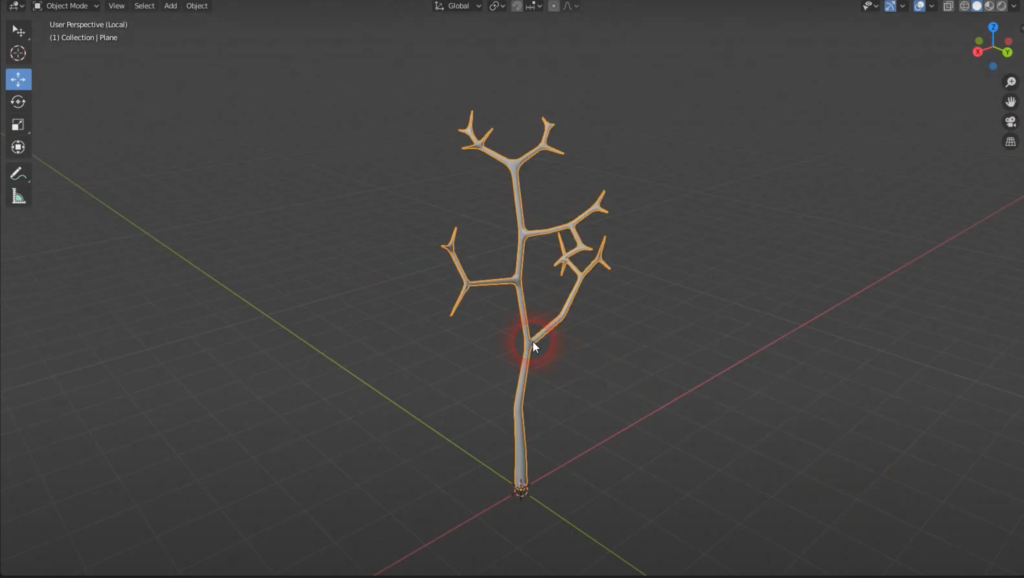The image size is (1024, 578).
Task: Toggle proportional editing button
Action: tap(554, 6)
